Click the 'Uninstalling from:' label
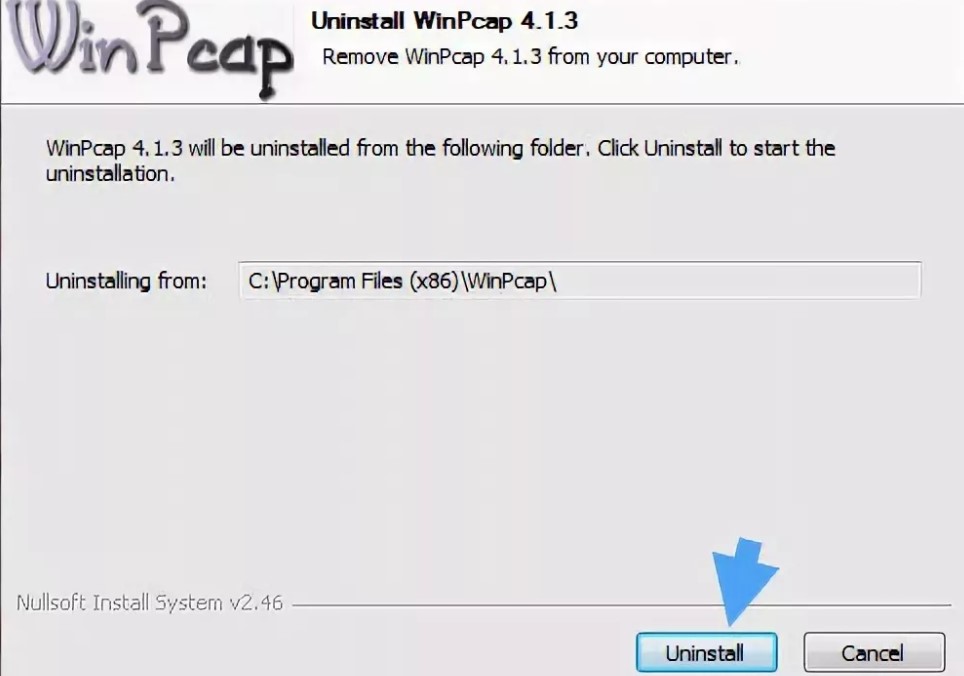The height and width of the screenshot is (676, 964). pos(126,281)
